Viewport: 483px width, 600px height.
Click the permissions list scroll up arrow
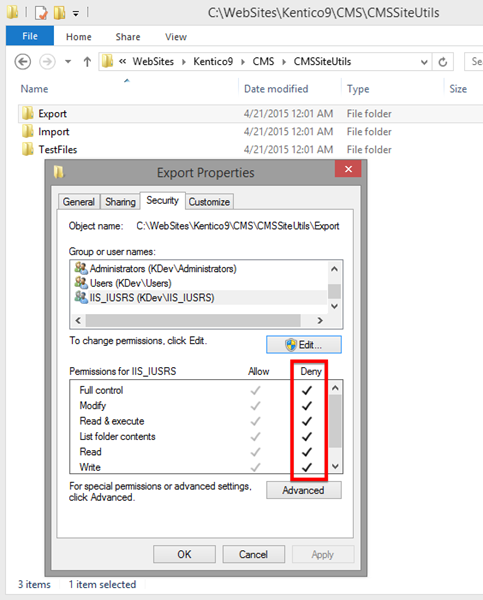[x=335, y=388]
